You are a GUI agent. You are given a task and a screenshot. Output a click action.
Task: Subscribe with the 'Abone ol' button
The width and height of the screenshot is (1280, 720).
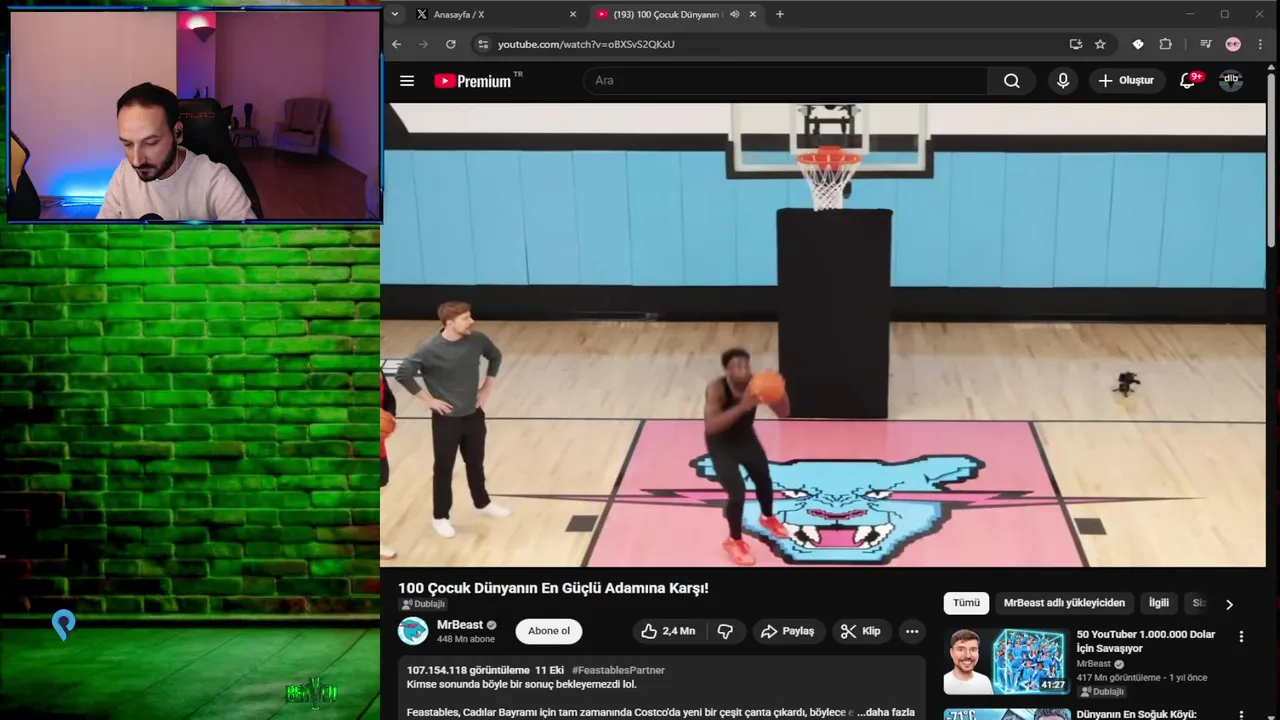[x=549, y=631]
